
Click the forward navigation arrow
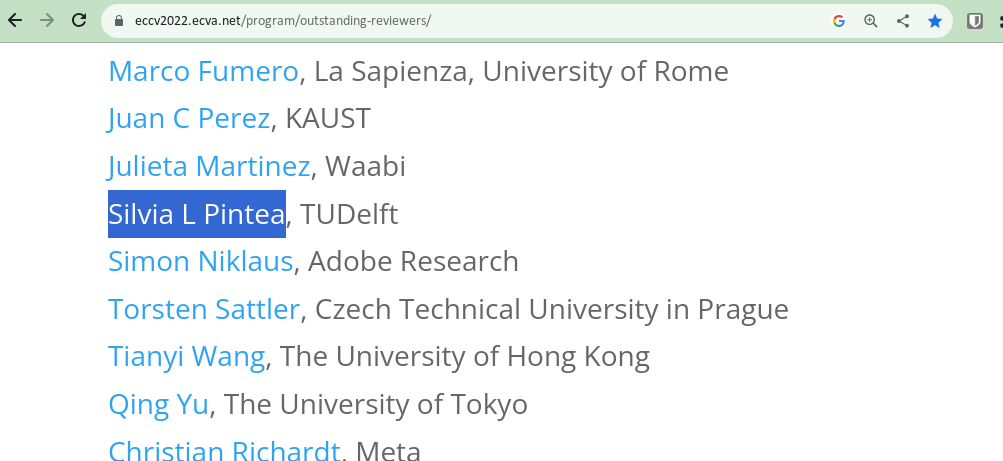click(47, 20)
